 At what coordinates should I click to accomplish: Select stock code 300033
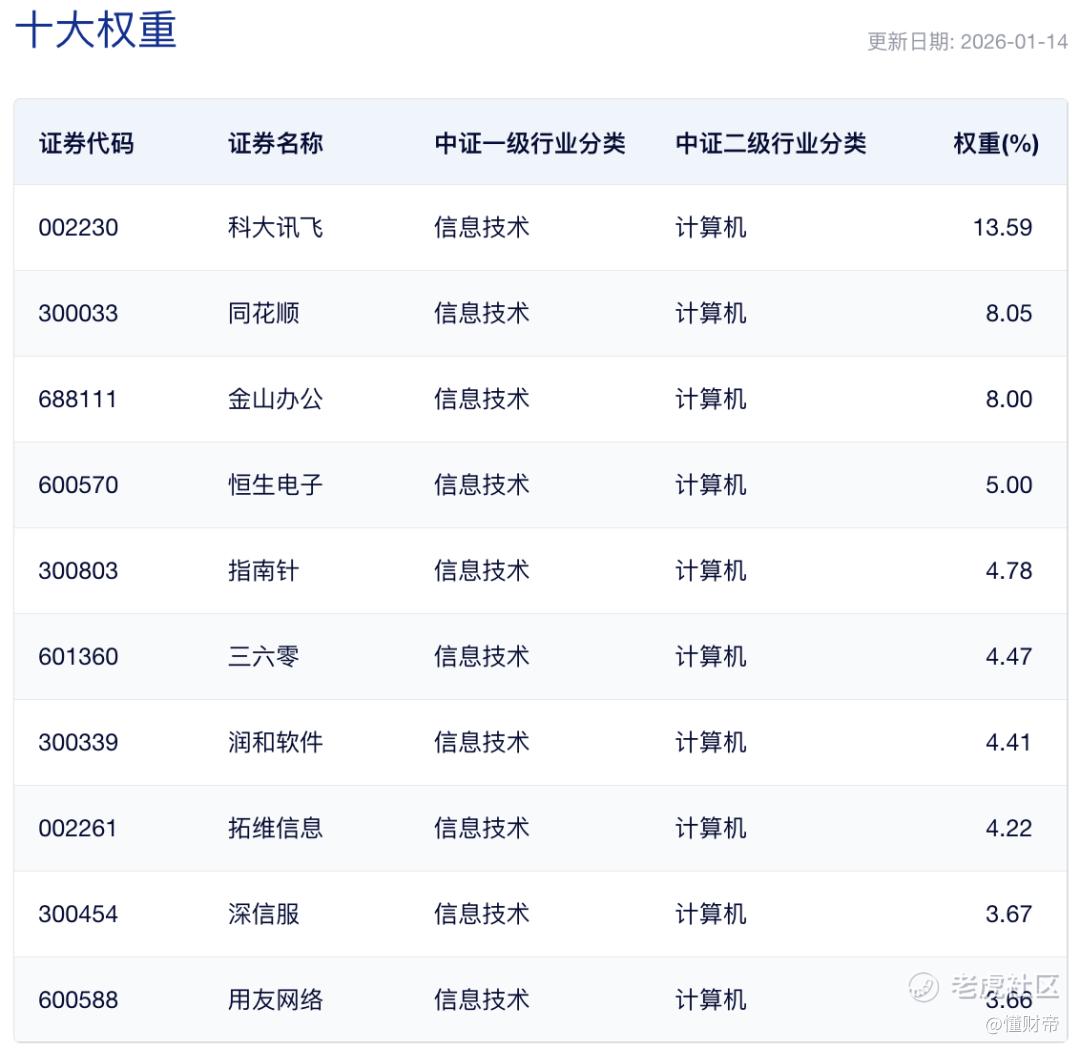tap(79, 313)
